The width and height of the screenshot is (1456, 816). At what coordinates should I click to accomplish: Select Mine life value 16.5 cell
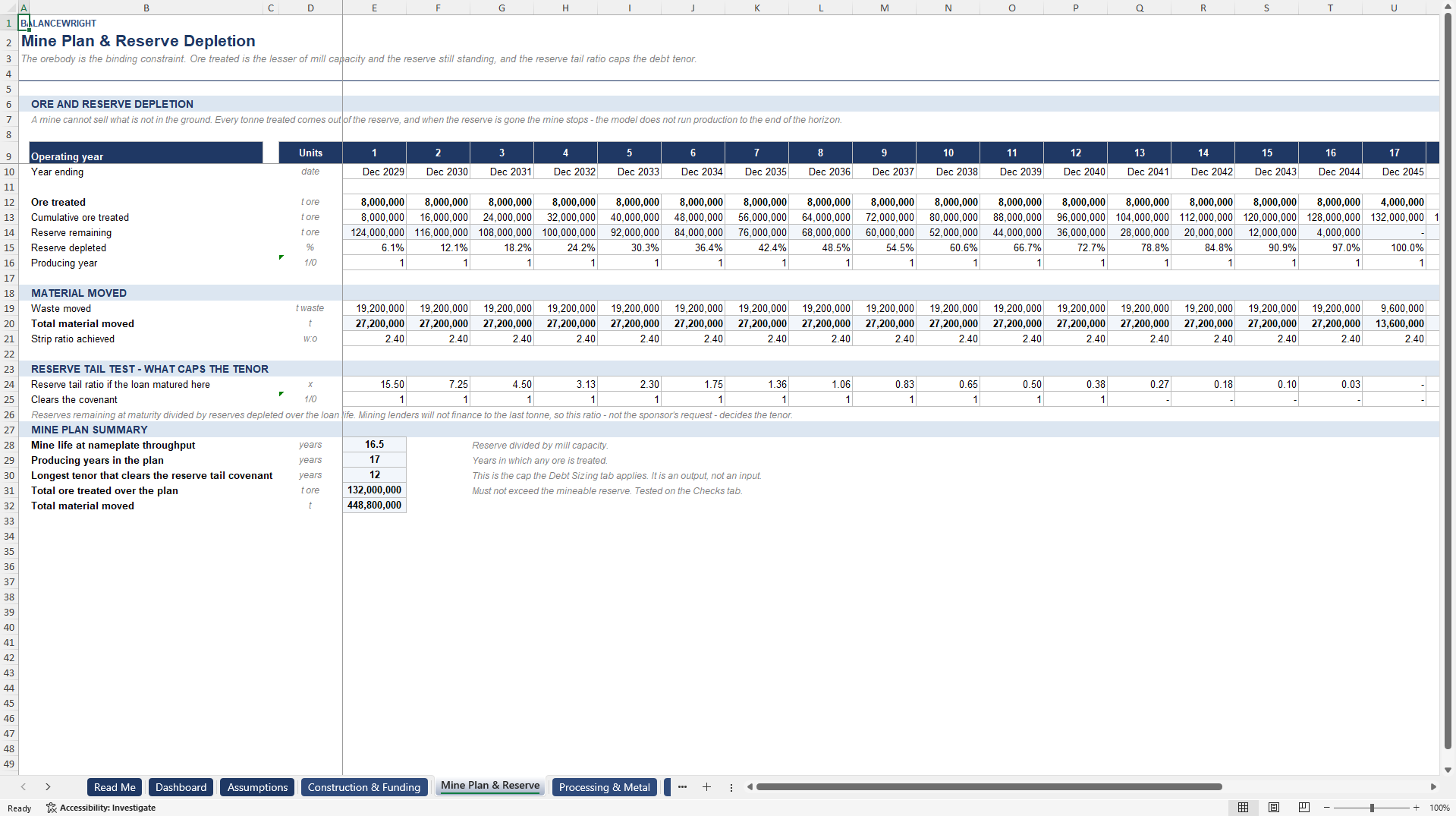pyautogui.click(x=374, y=445)
